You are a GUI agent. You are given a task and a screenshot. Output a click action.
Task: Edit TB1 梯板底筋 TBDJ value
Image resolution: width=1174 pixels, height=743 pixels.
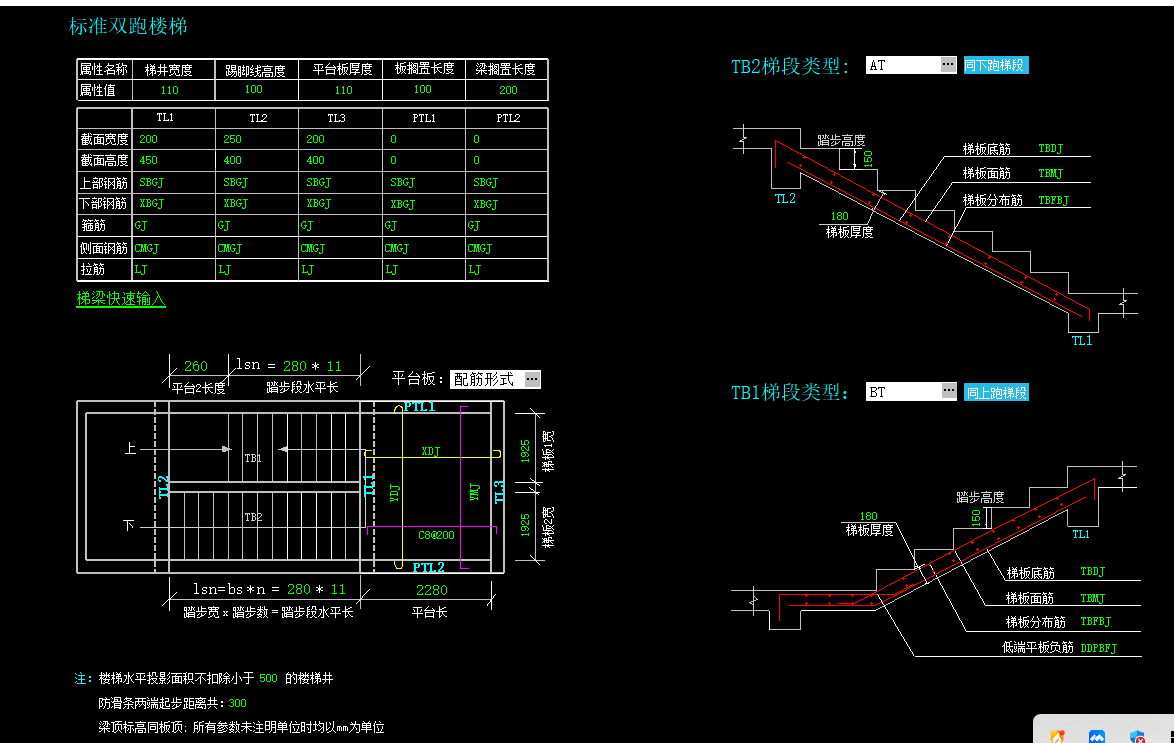1092,571
